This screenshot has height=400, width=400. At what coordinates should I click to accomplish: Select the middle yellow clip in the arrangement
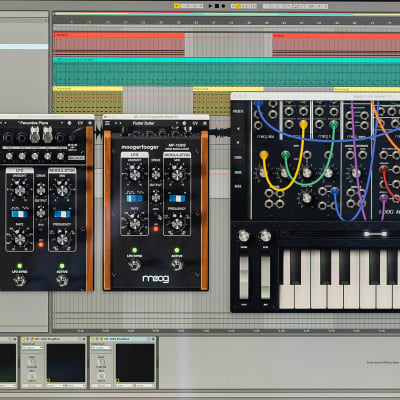228,100
